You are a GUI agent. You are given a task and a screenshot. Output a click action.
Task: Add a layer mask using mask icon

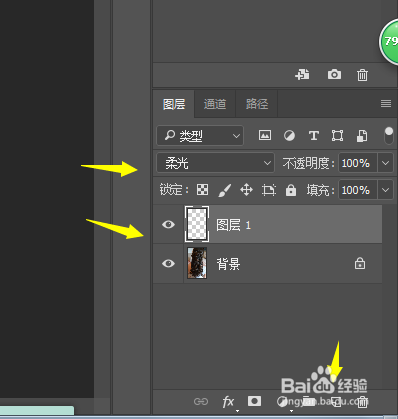pos(254,401)
